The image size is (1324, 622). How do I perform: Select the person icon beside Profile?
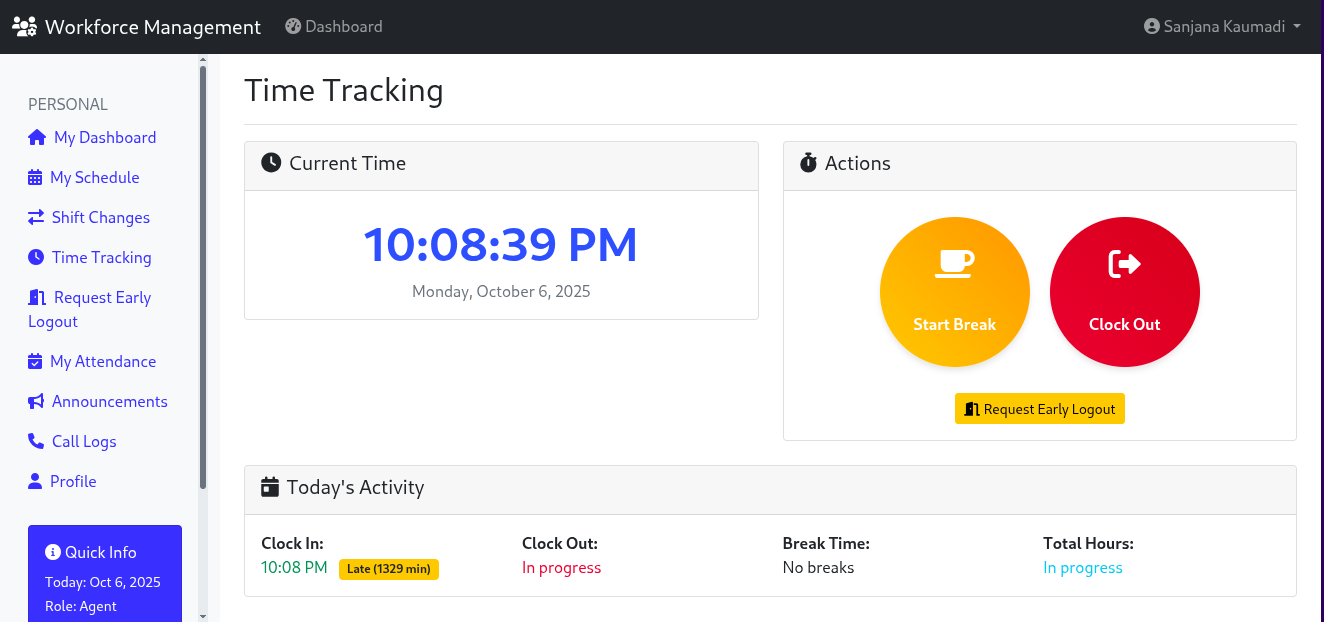(34, 481)
